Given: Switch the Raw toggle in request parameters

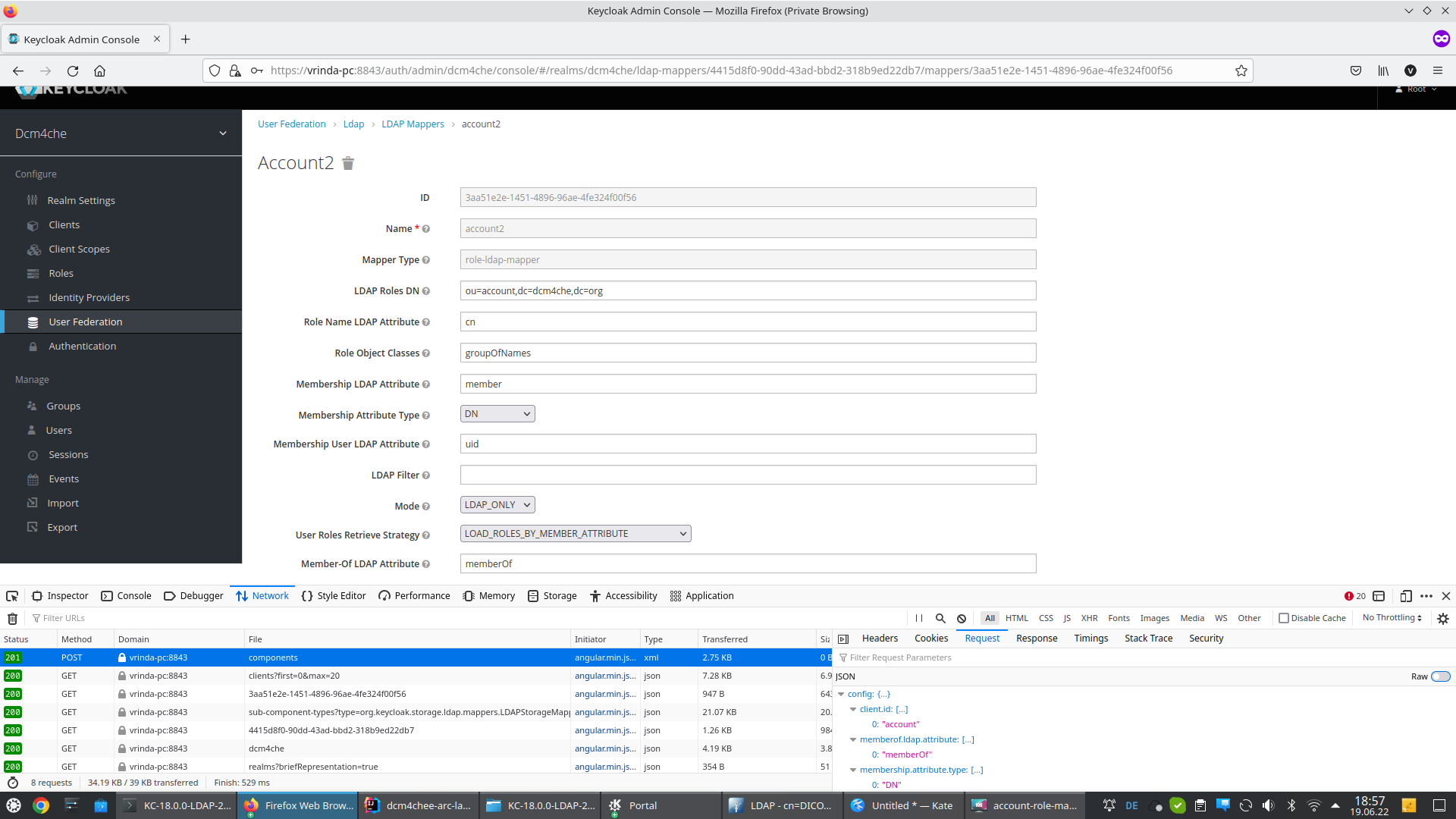Looking at the screenshot, I should pos(1439,676).
